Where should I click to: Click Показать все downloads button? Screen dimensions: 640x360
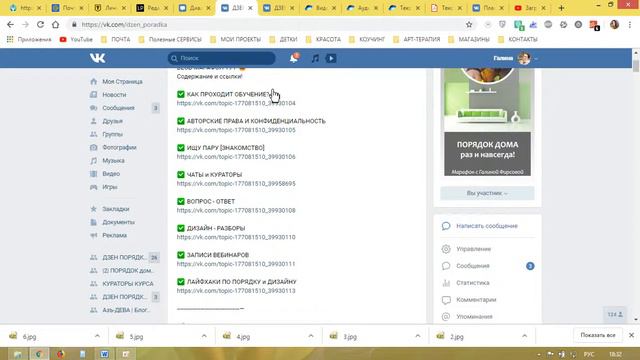598,335
